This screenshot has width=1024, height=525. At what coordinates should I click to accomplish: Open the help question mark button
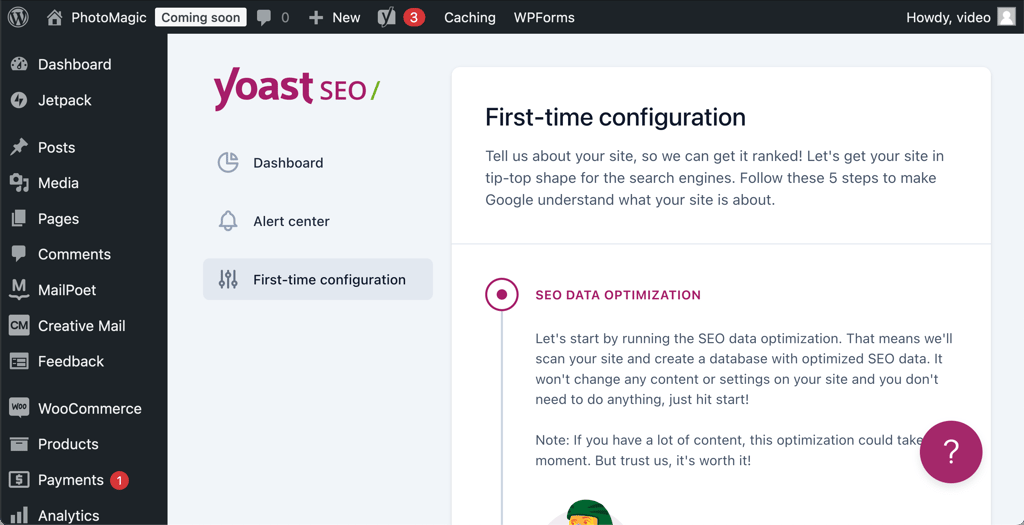click(951, 452)
